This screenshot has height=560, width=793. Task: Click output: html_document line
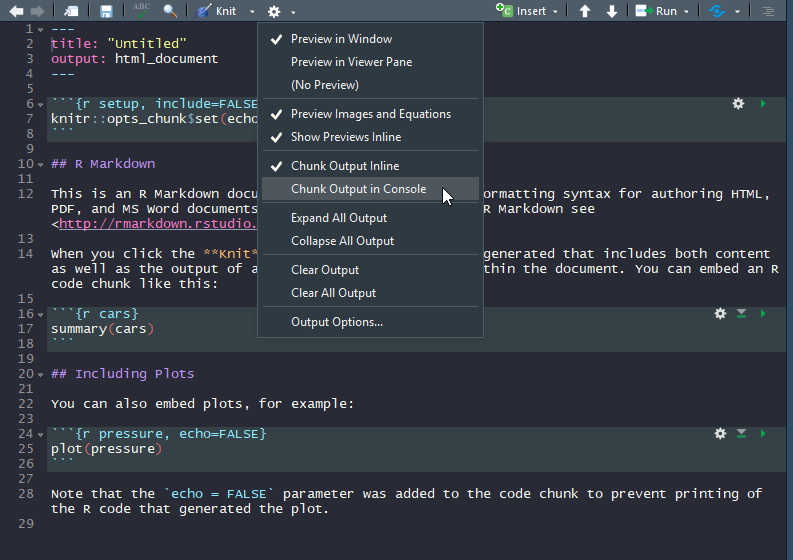click(x=135, y=59)
